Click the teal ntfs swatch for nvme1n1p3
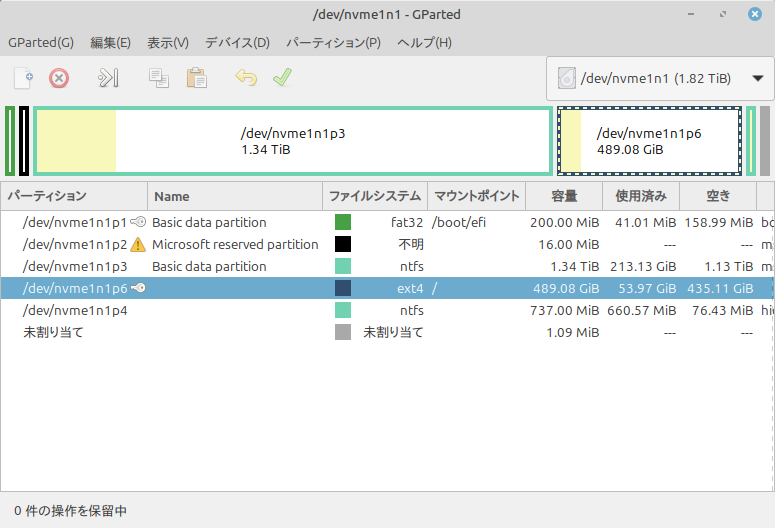This screenshot has width=775, height=528. click(343, 266)
